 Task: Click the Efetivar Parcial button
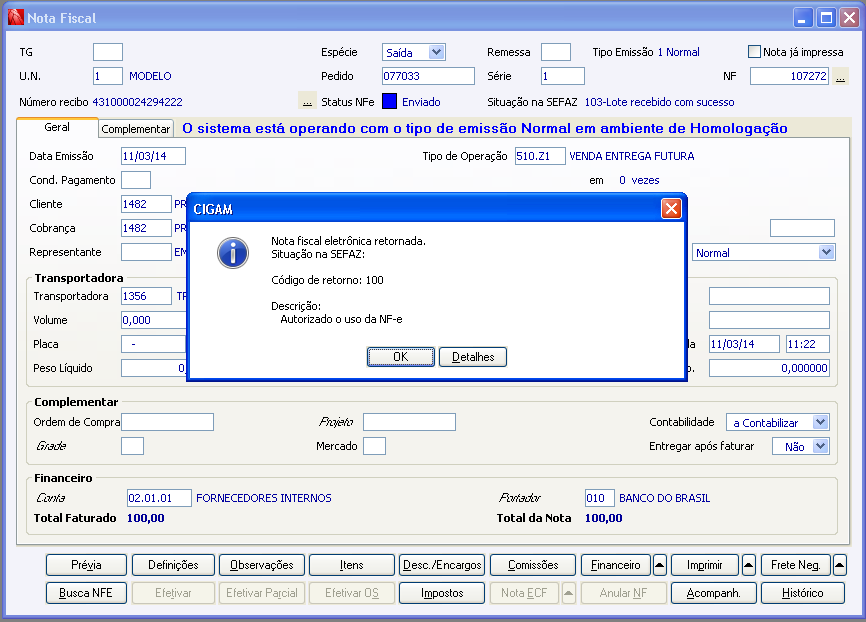tap(262, 593)
